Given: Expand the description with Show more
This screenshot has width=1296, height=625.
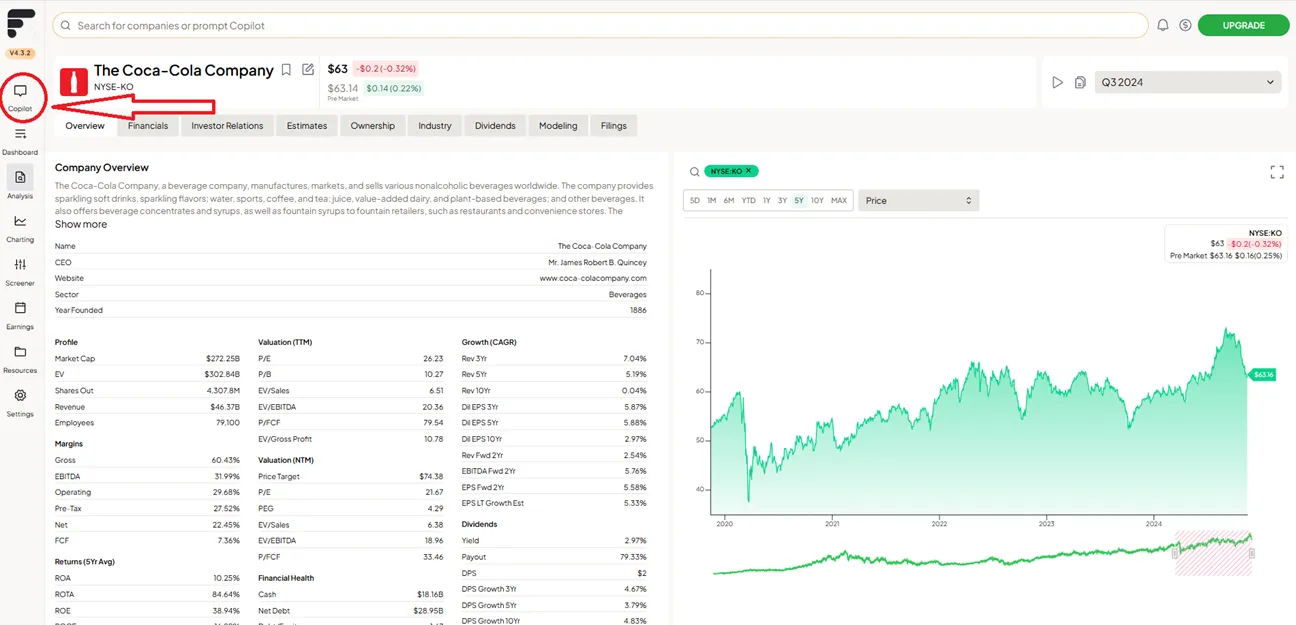Looking at the screenshot, I should click(x=81, y=224).
